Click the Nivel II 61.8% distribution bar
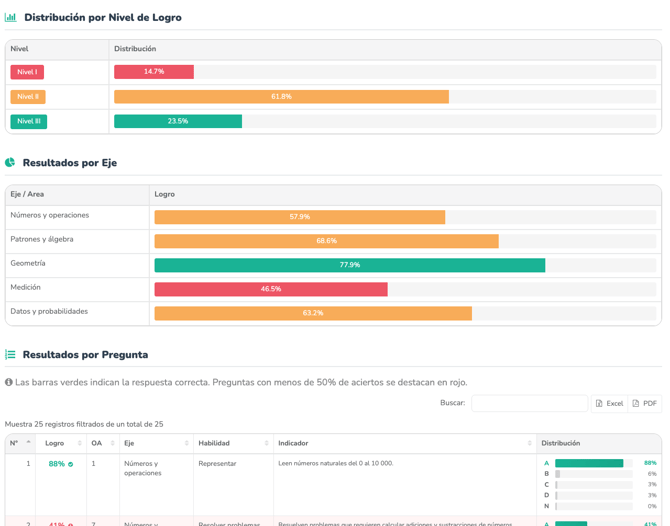The height and width of the screenshot is (526, 670). click(281, 97)
